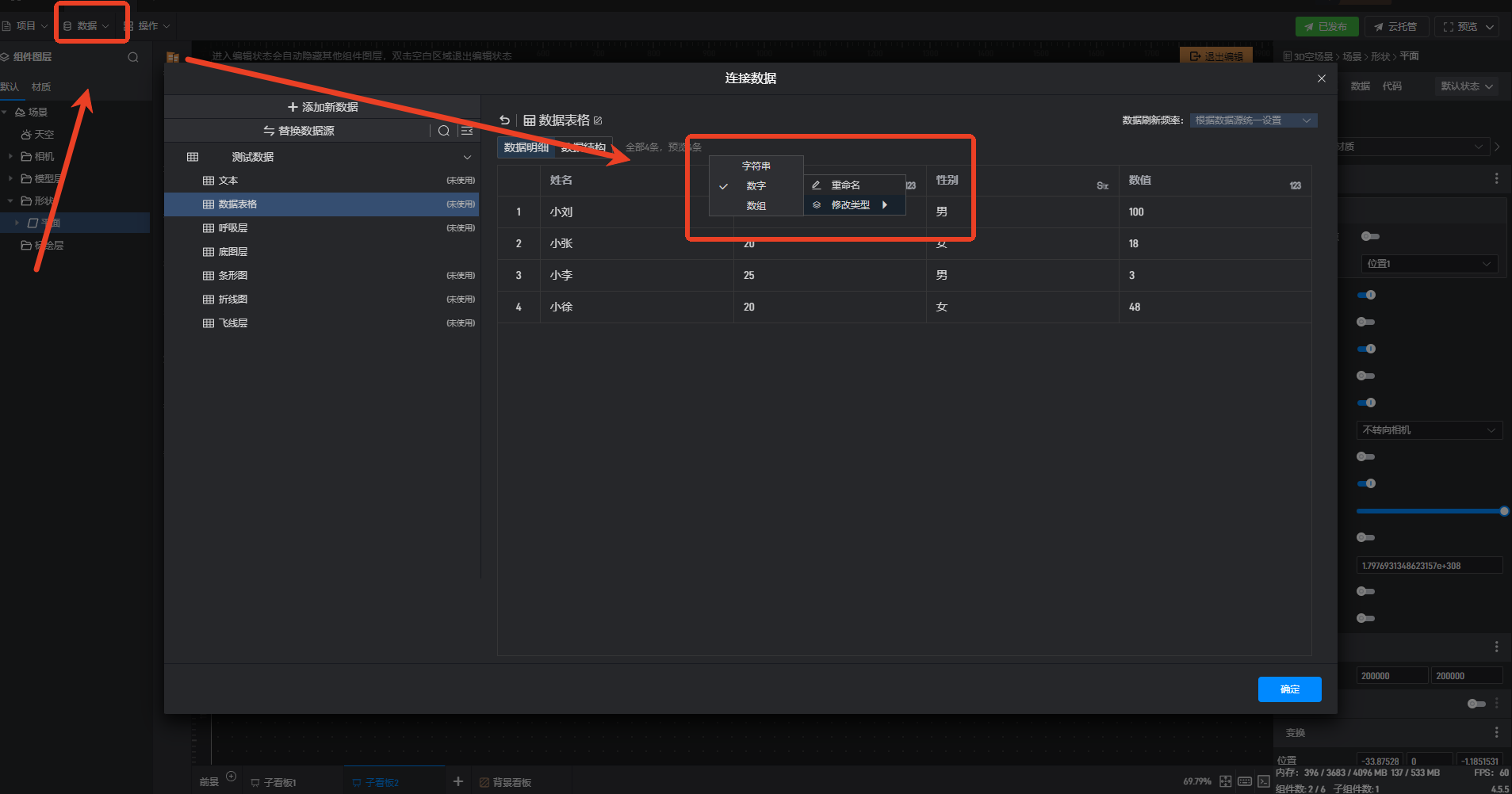Viewport: 1512px width, 794px height.
Task: Open the console terminal icon in status bar
Action: [x=1264, y=781]
